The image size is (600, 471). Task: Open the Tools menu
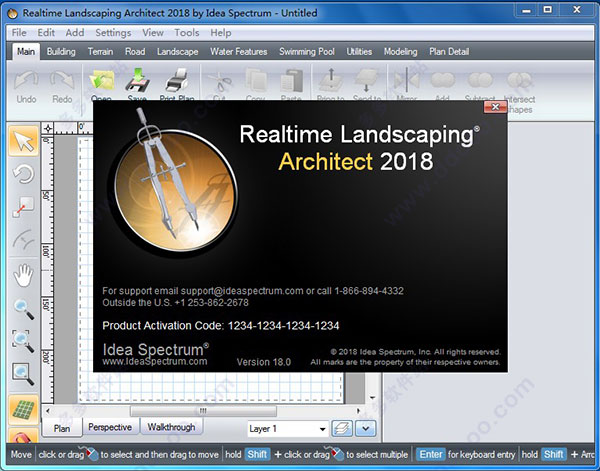click(187, 33)
